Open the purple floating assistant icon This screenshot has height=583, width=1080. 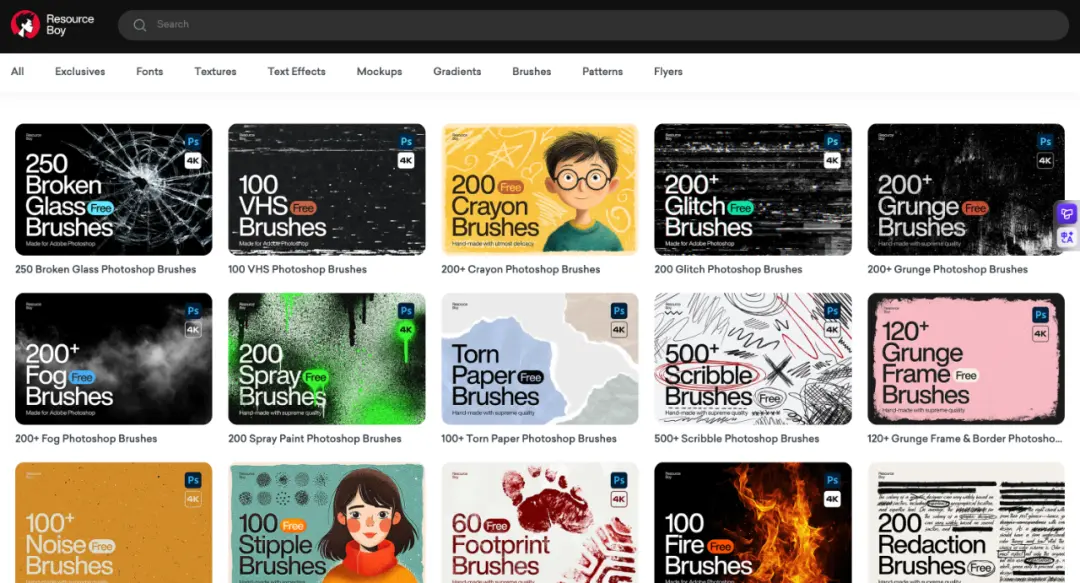click(1067, 213)
